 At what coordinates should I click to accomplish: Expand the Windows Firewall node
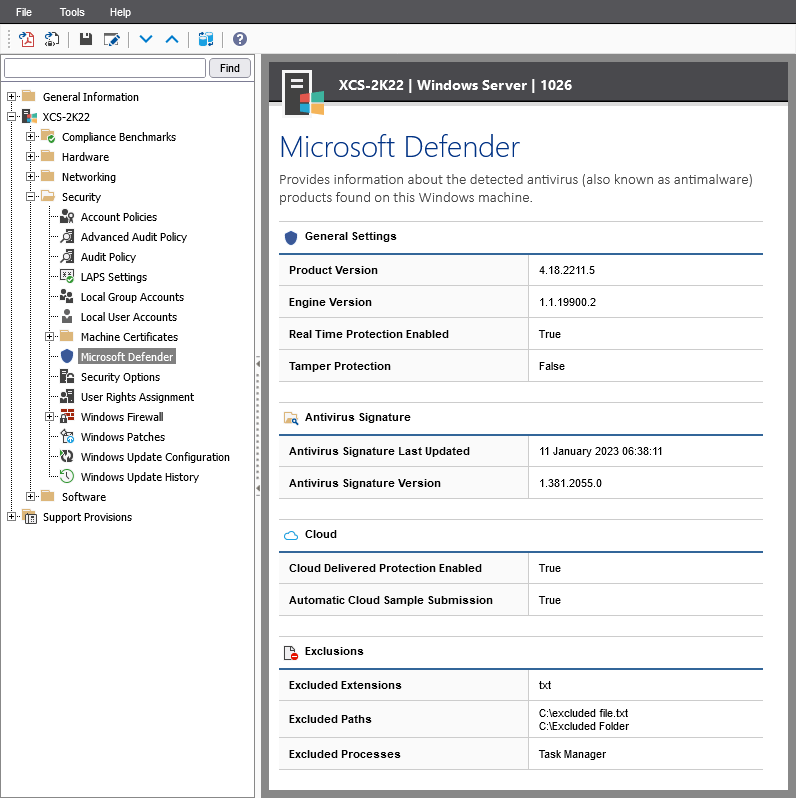[49, 416]
